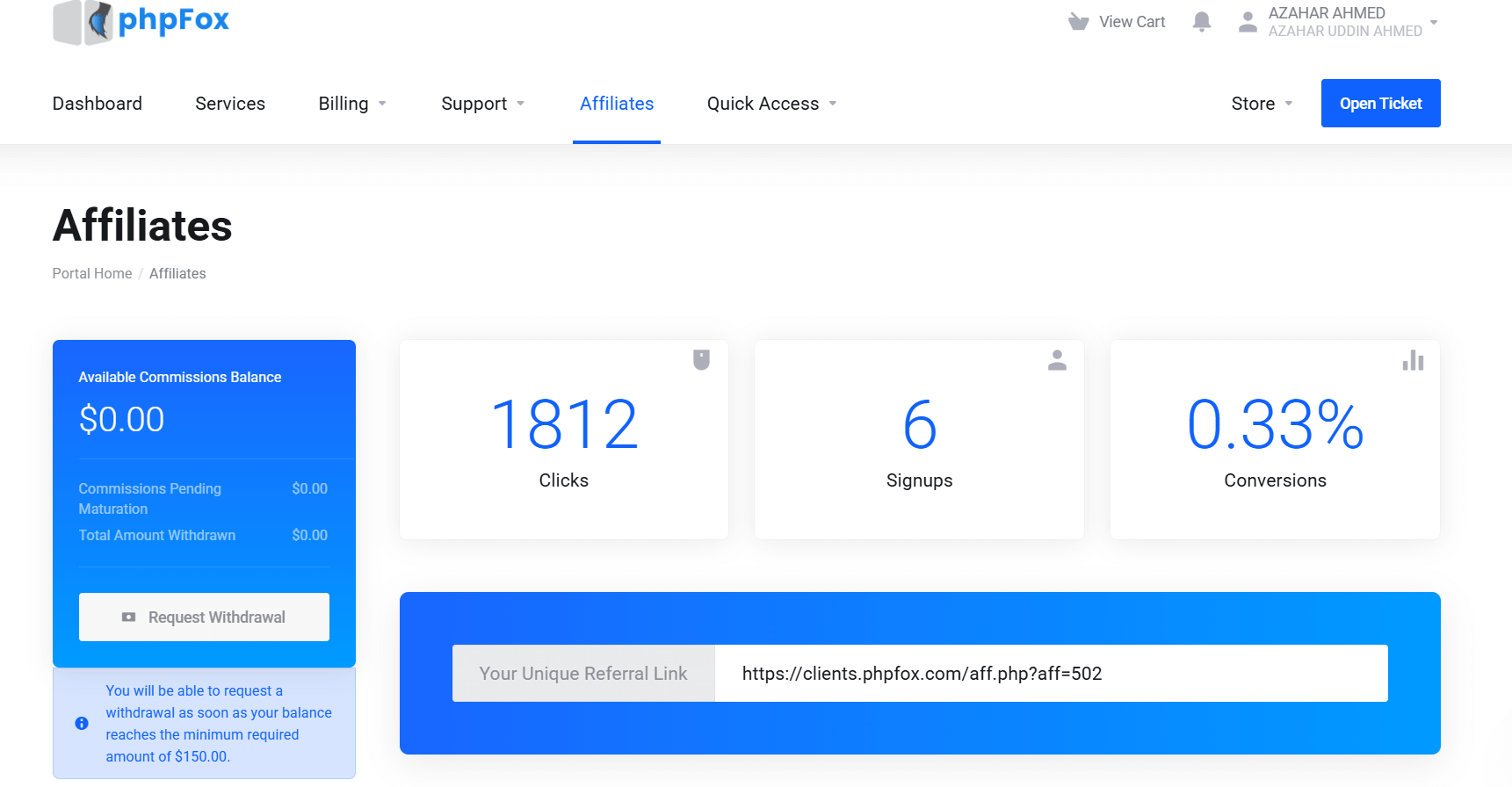Click the info icon in withdrawal notice
This screenshot has width=1512, height=787.
tap(82, 724)
